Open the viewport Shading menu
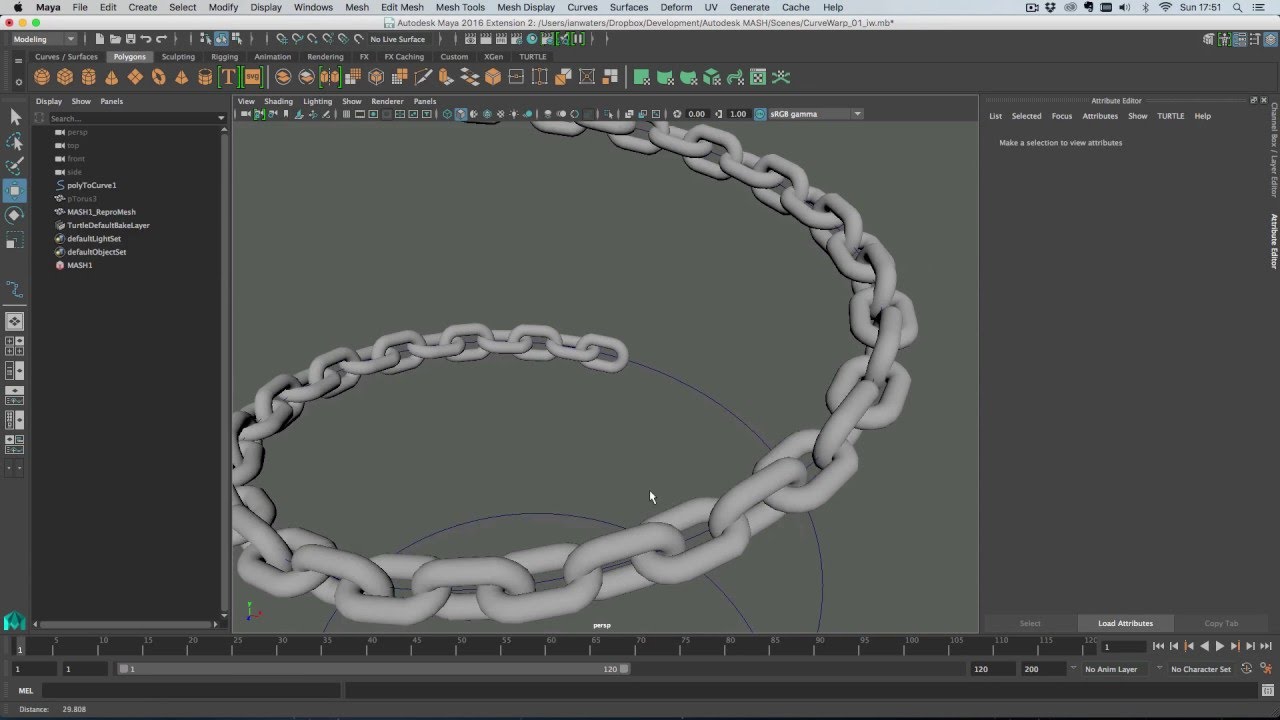 coord(278,101)
